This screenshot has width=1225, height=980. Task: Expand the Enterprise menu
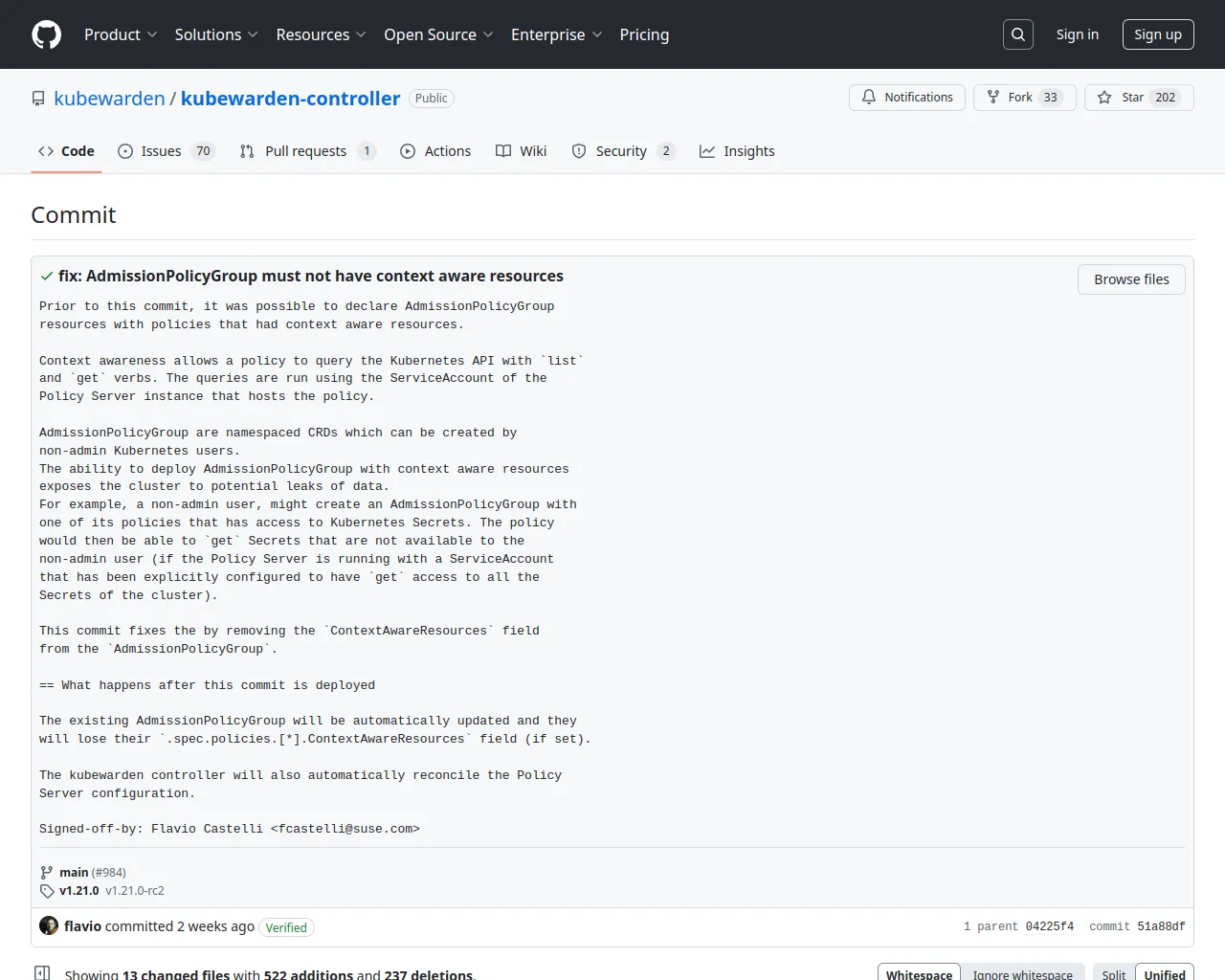[556, 34]
